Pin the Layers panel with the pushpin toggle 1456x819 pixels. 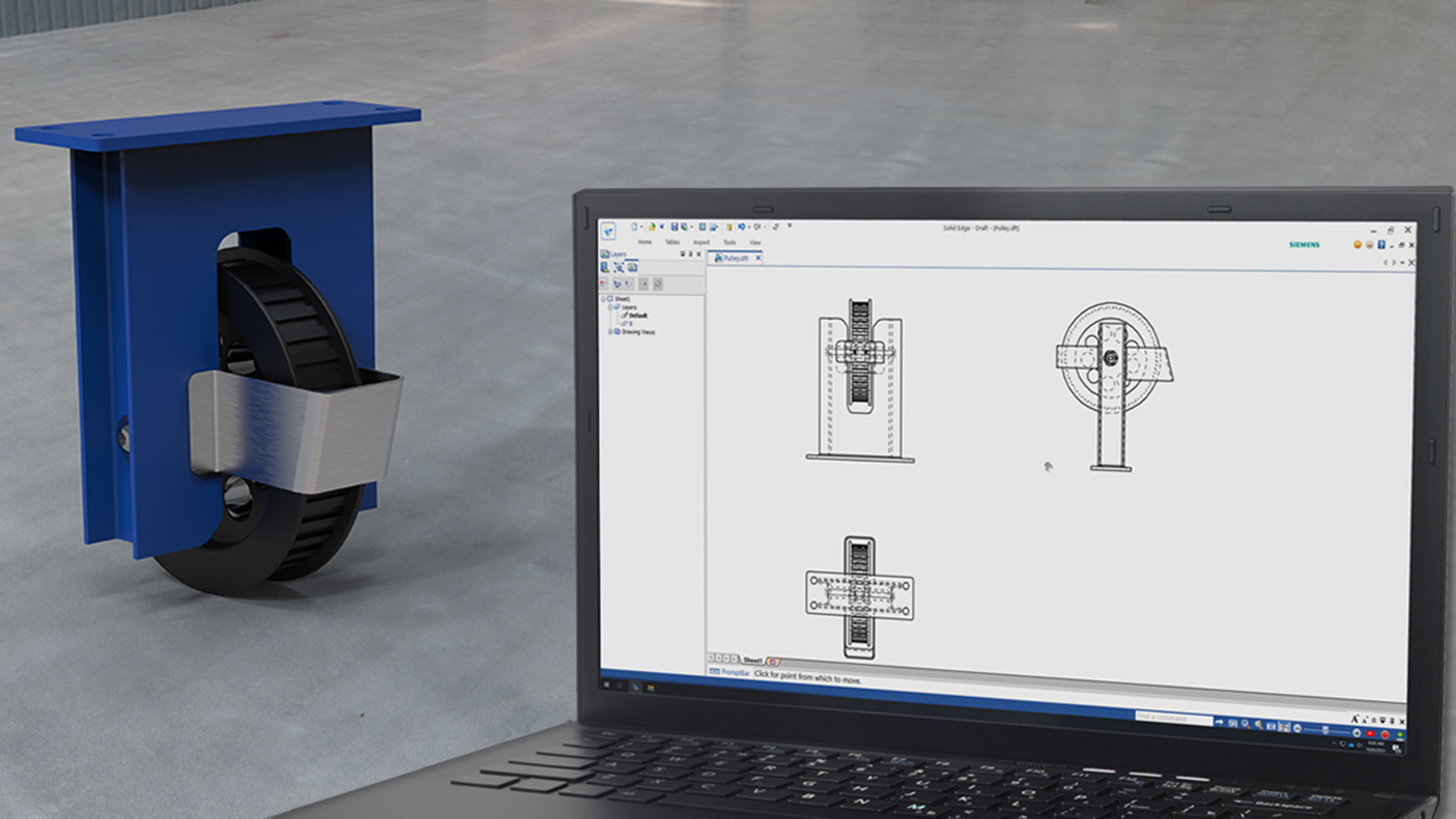[690, 254]
